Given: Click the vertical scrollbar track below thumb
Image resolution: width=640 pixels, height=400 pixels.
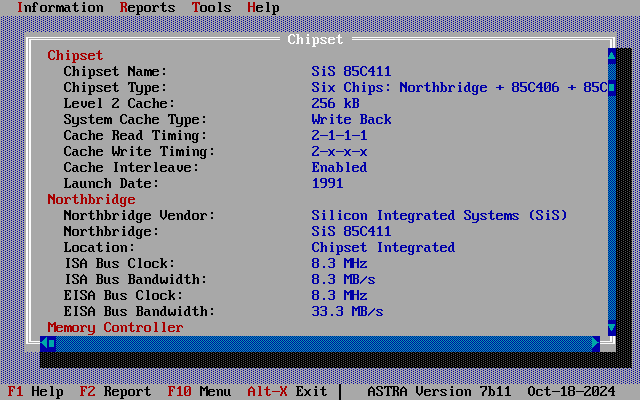Looking at the screenshot, I should point(611,207).
